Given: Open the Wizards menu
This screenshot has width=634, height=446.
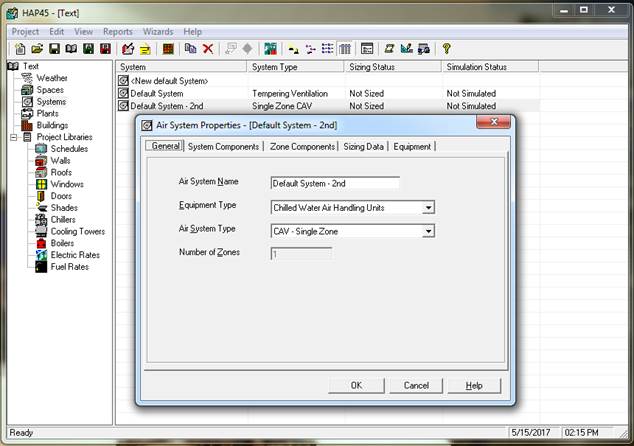Looking at the screenshot, I should click(x=158, y=32).
